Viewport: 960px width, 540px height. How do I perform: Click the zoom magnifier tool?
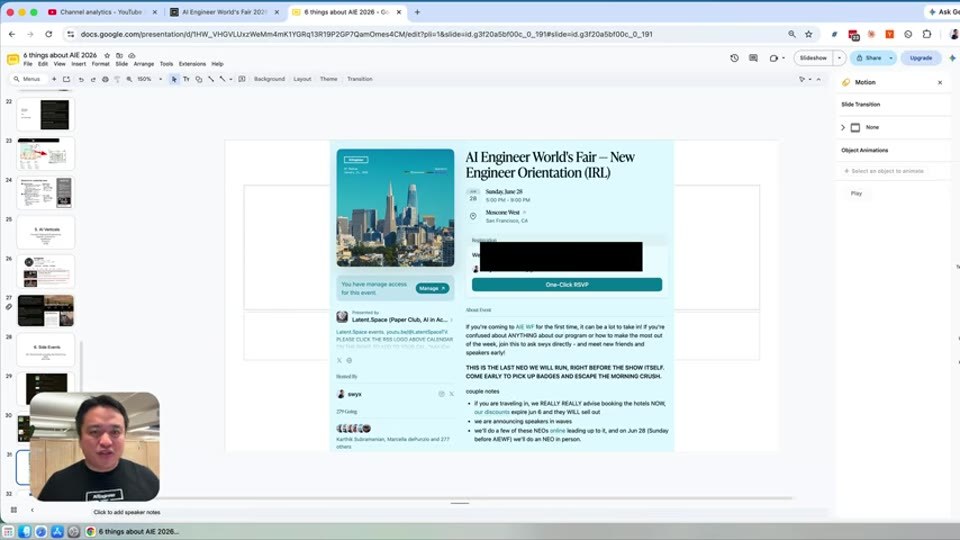tap(129, 79)
